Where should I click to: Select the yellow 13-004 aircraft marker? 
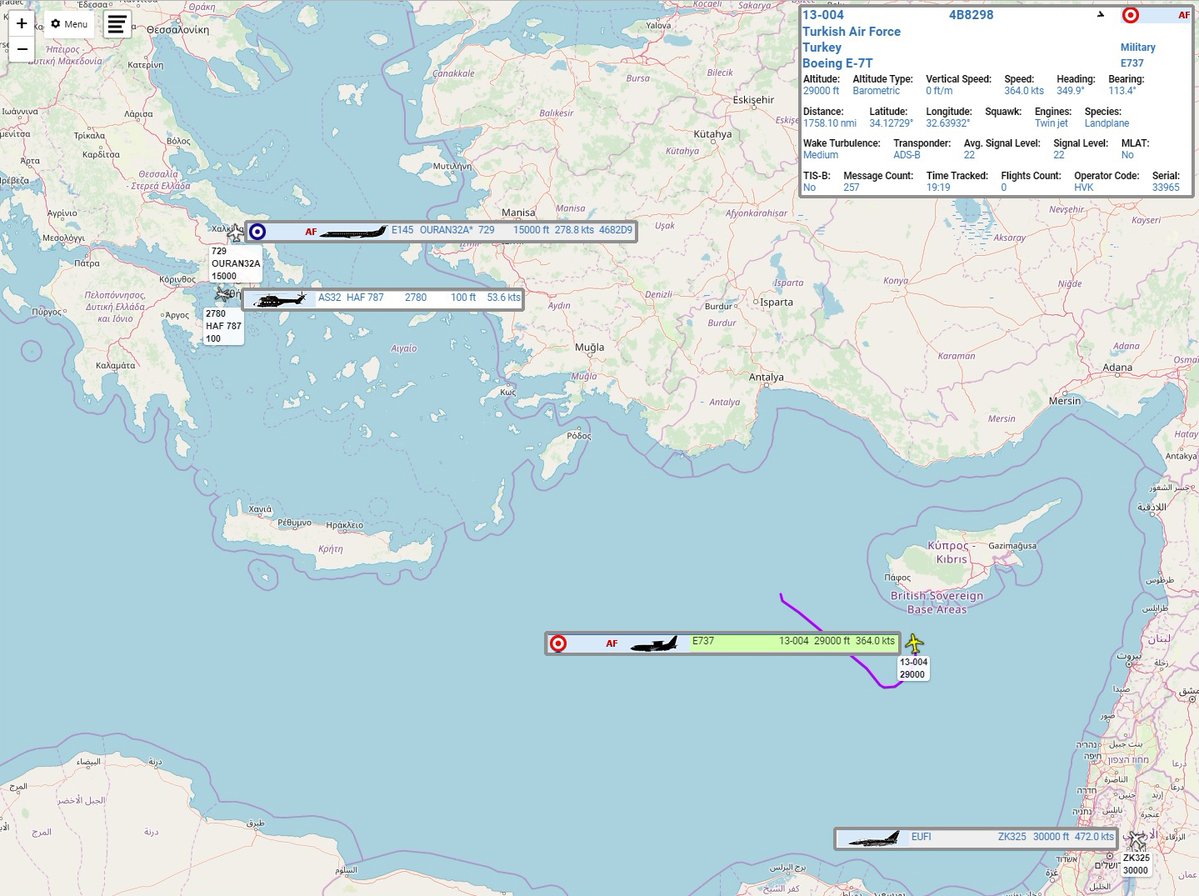pyautogui.click(x=914, y=643)
